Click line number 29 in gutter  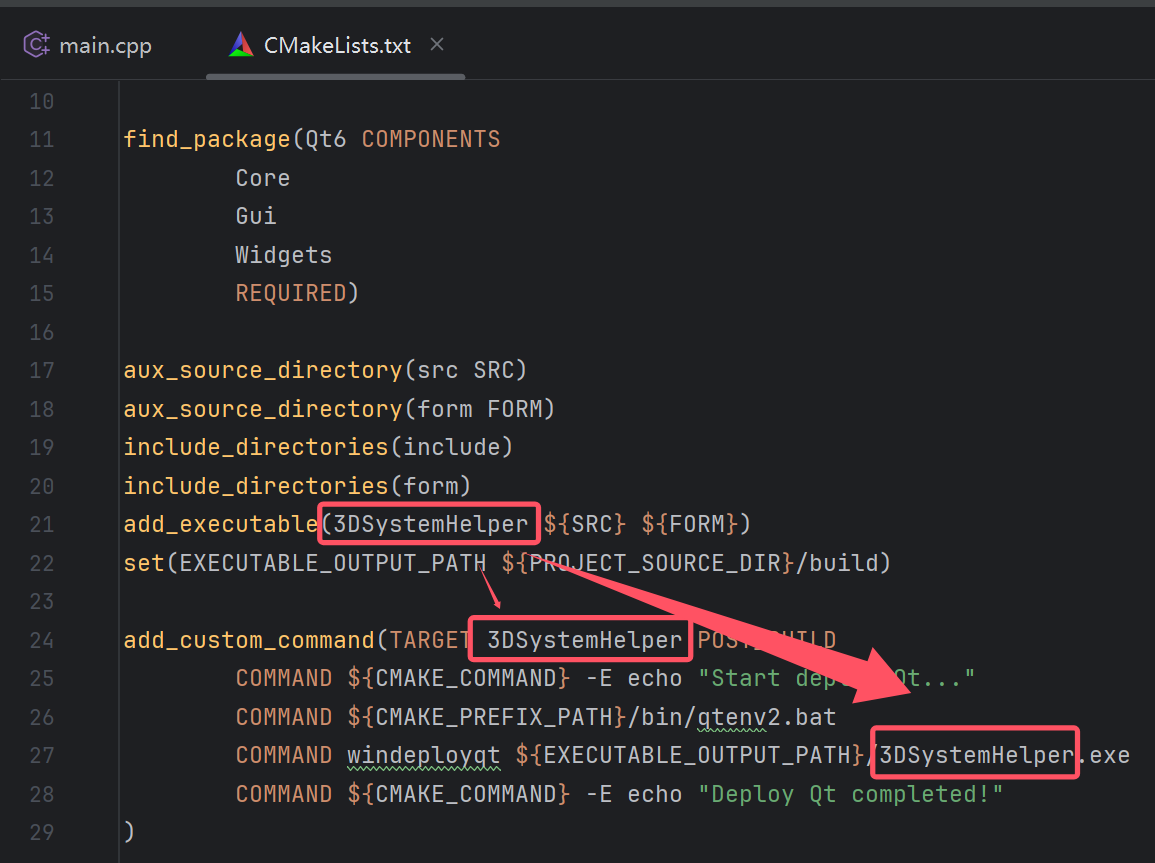[x=41, y=832]
